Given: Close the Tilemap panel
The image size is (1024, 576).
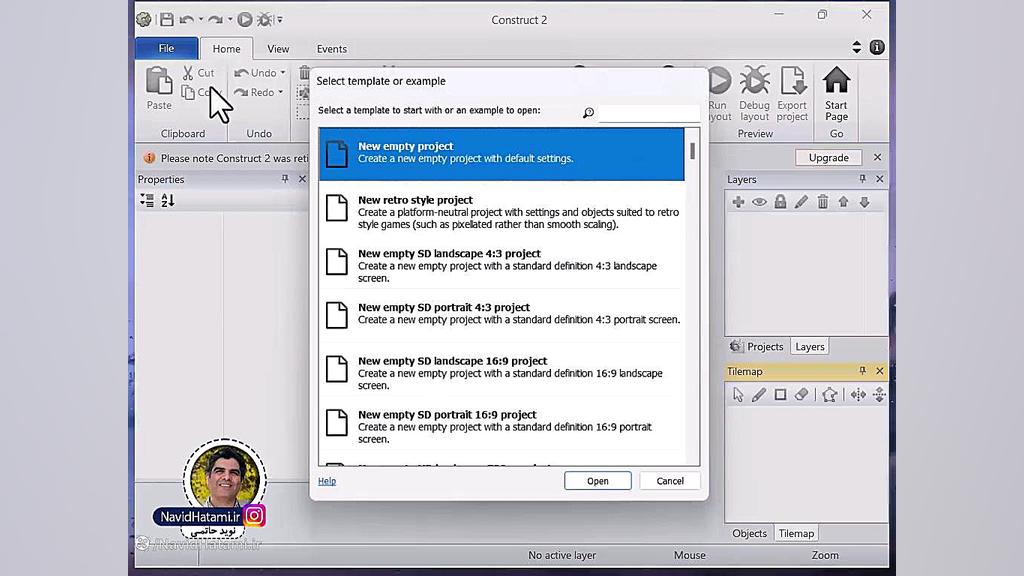Looking at the screenshot, I should click(880, 371).
